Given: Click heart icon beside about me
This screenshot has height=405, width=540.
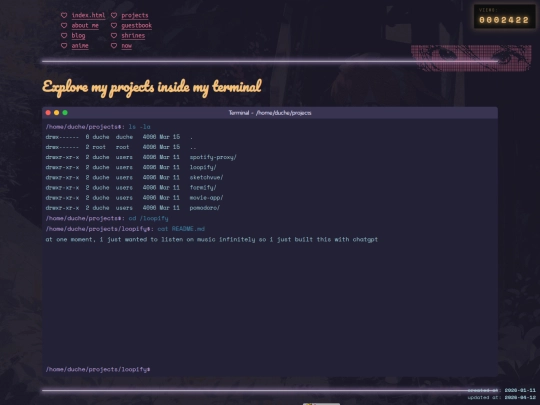Looking at the screenshot, I should click(x=64, y=25).
